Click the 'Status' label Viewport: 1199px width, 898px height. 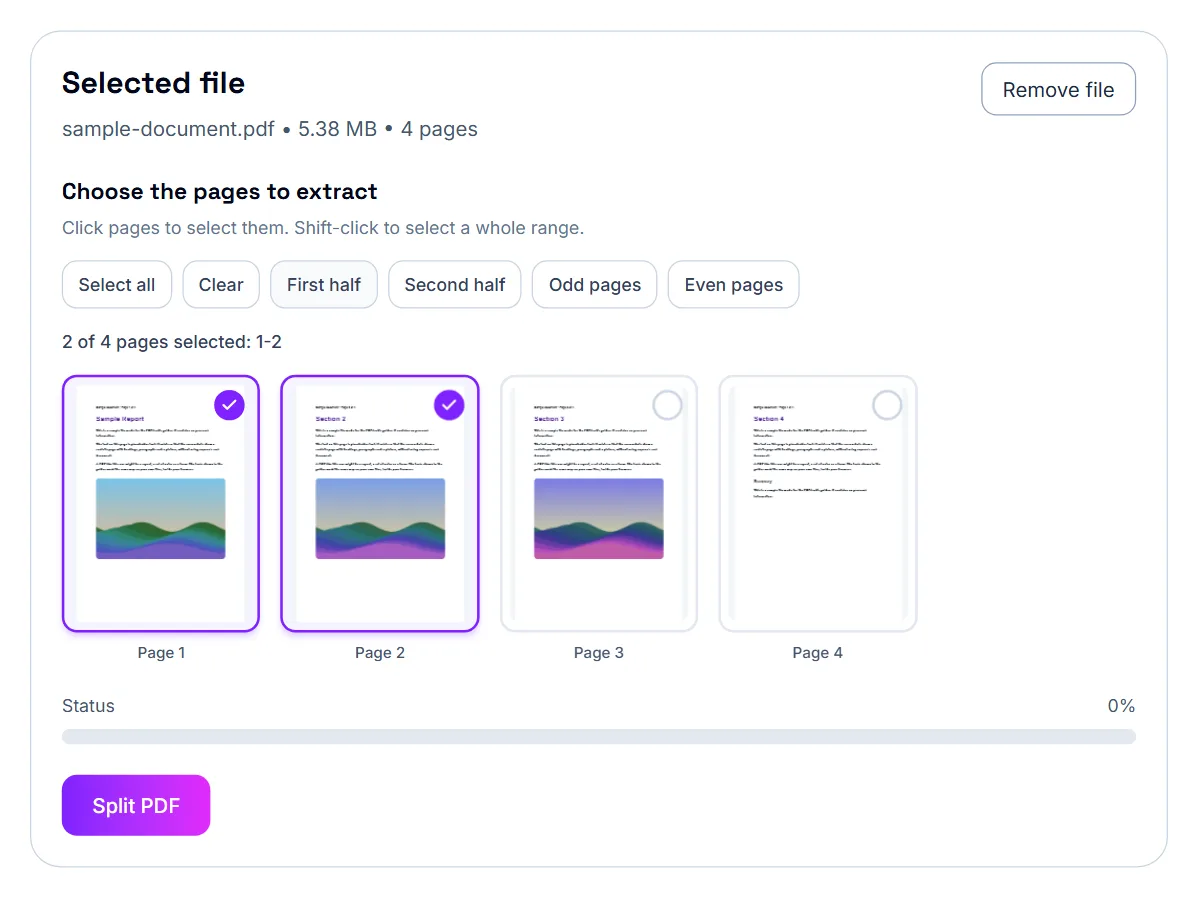pos(88,705)
